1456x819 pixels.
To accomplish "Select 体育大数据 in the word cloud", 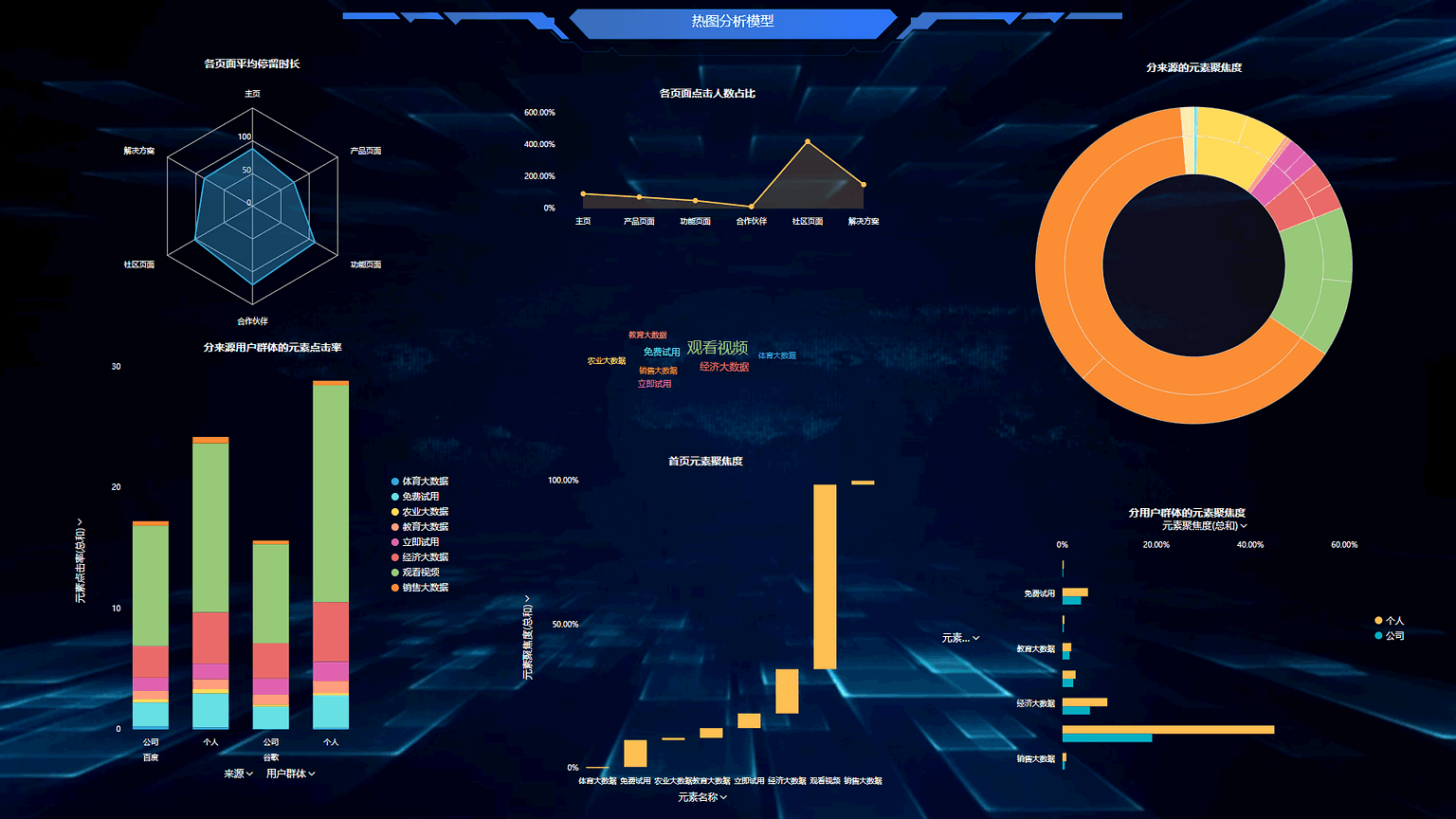I will point(777,355).
